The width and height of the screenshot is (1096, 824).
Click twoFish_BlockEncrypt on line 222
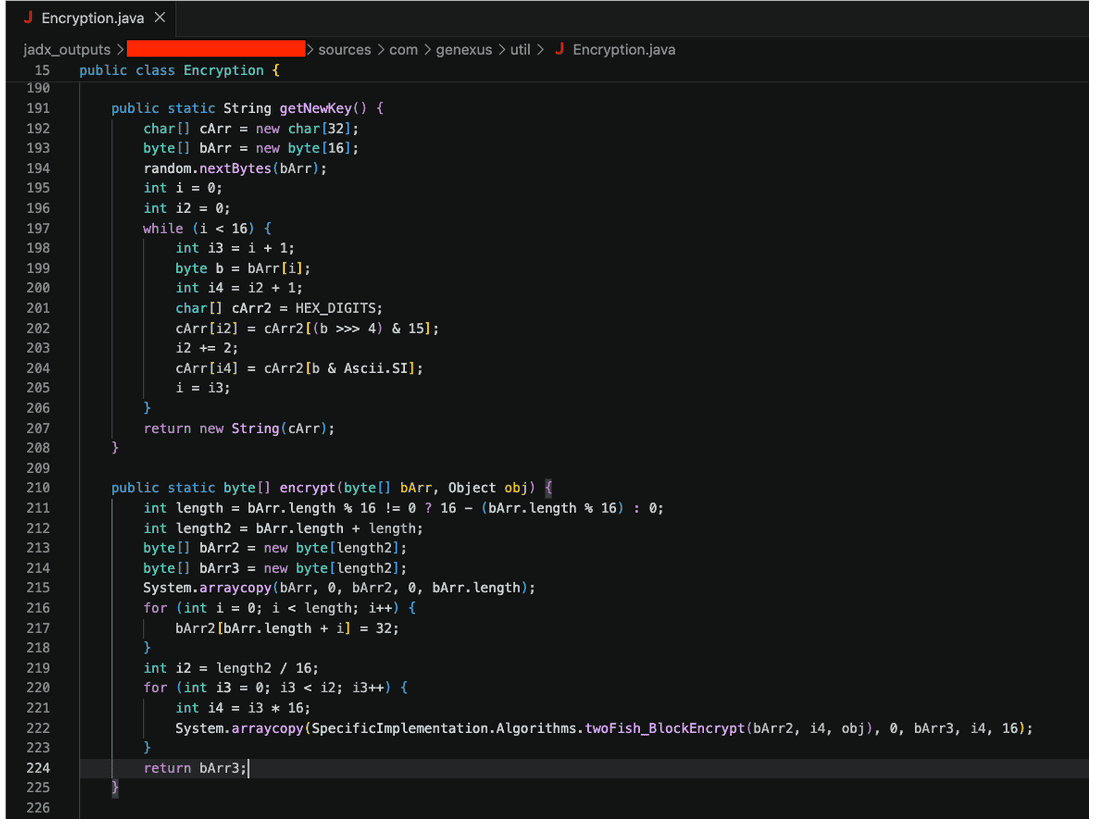click(x=665, y=728)
